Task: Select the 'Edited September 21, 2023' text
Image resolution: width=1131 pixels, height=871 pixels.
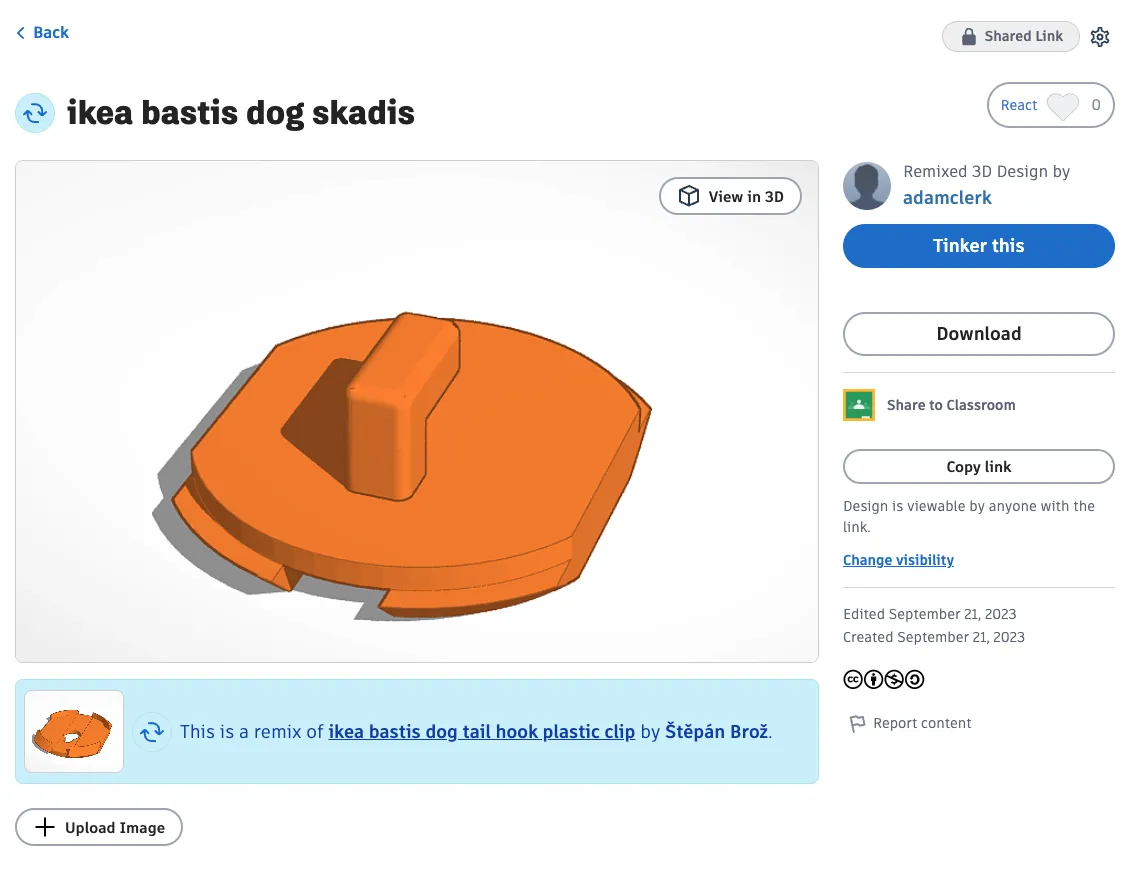Action: 930,614
